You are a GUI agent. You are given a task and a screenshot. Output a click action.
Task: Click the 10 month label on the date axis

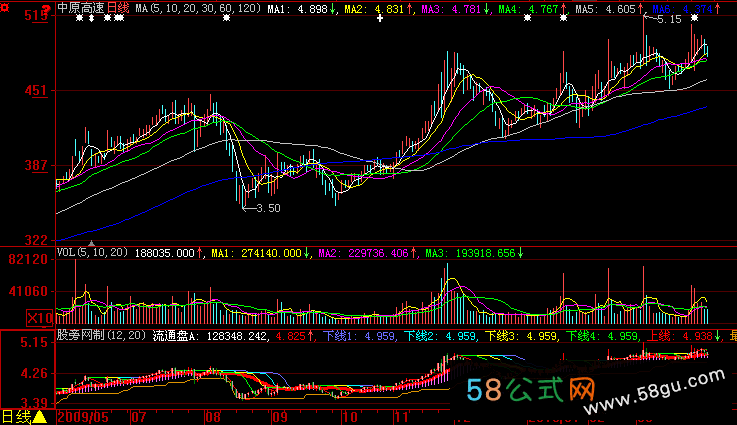coord(349,417)
